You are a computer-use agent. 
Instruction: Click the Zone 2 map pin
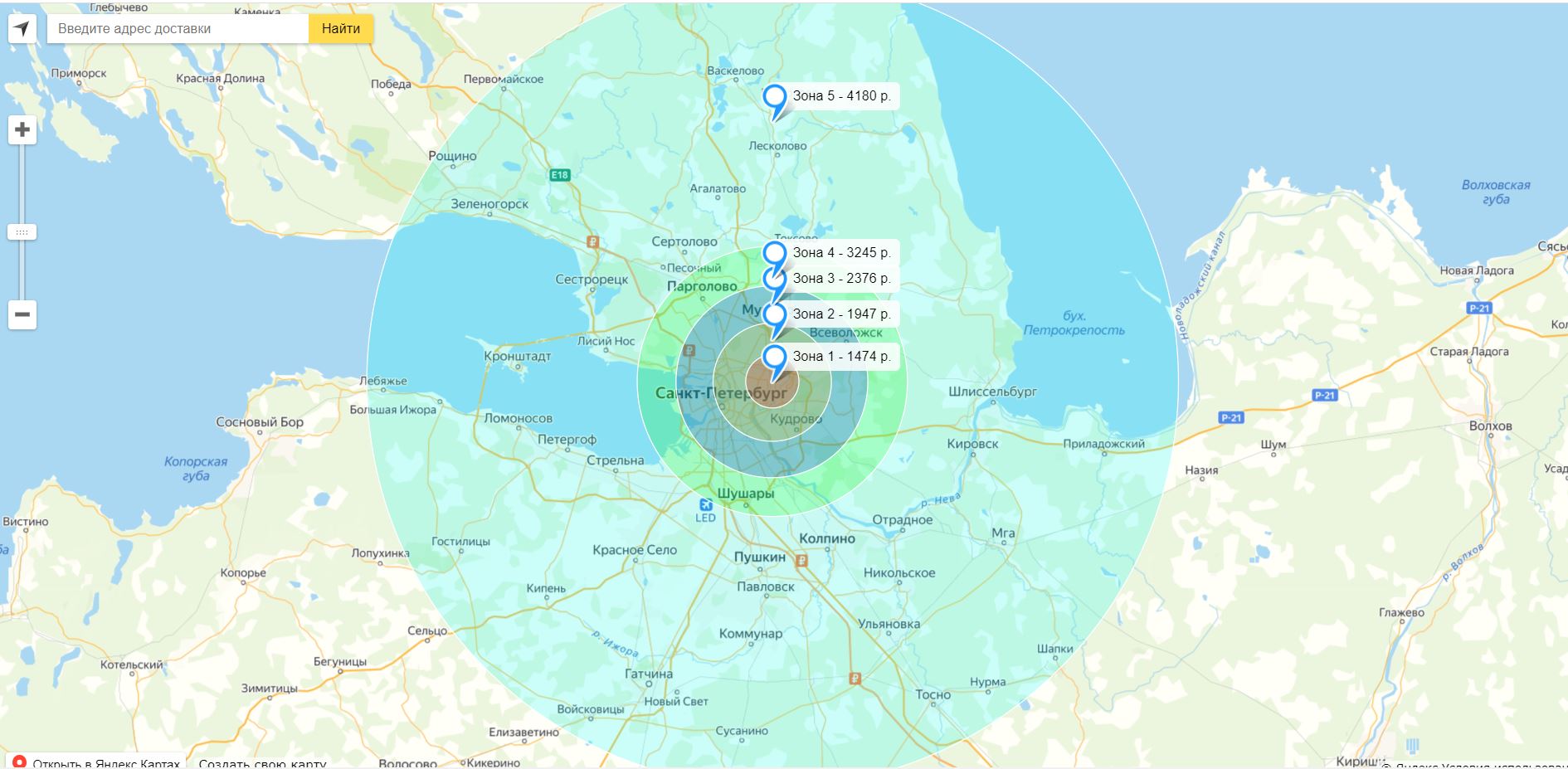point(775,316)
